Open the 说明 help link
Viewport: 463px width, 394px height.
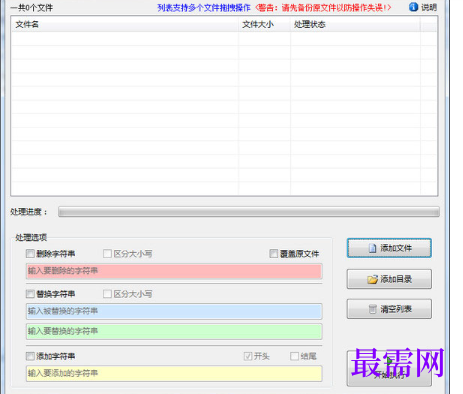click(429, 7)
